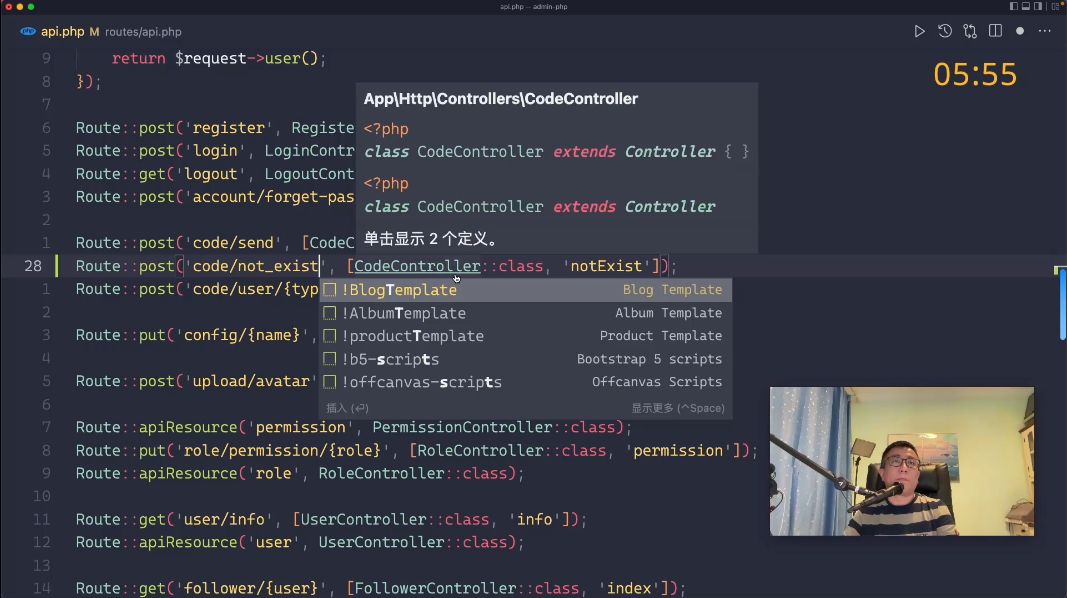Toggle the bottom panel layout icon
1067x598 pixels.
tap(1025, 6)
